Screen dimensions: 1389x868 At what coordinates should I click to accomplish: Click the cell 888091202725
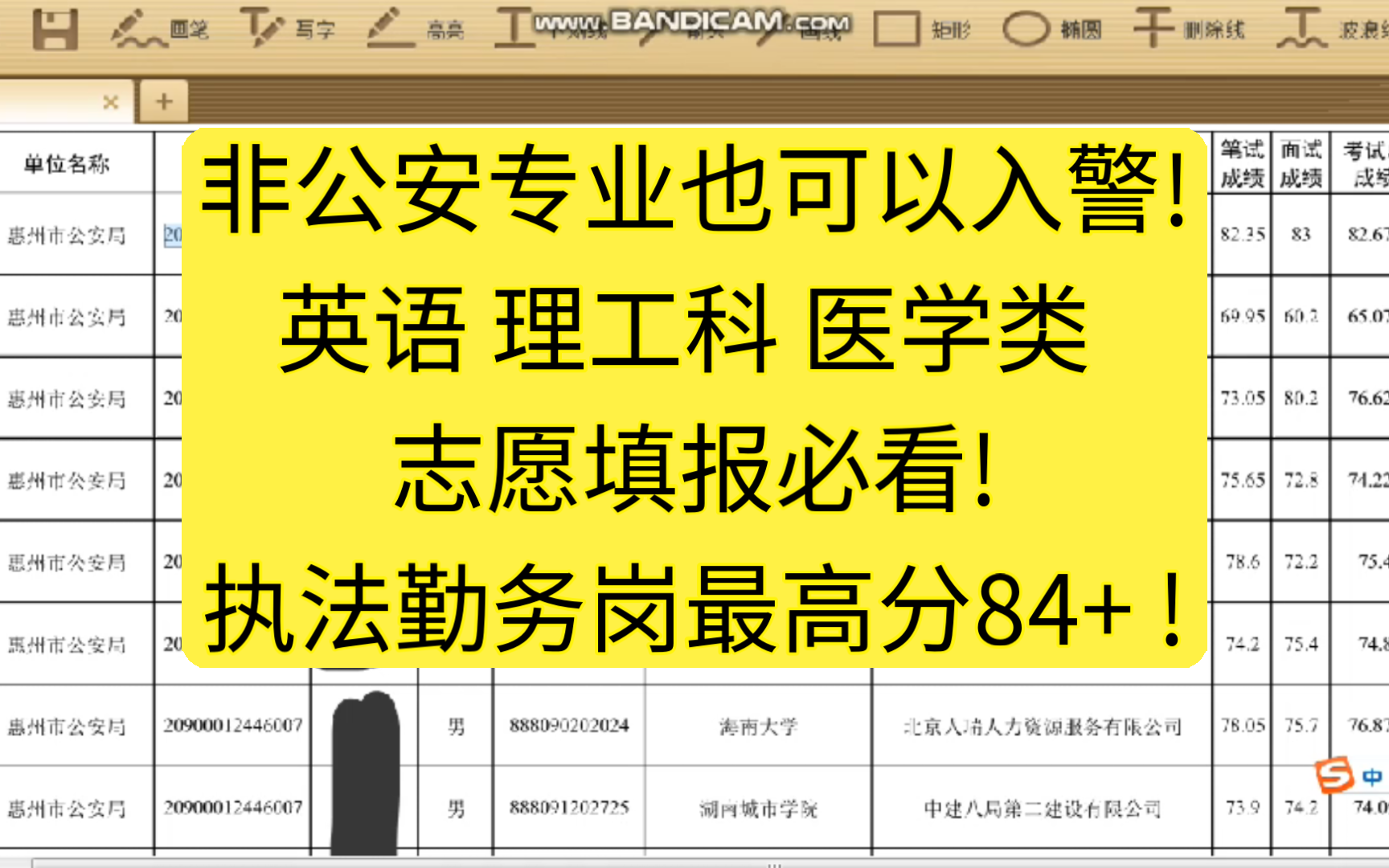[569, 807]
